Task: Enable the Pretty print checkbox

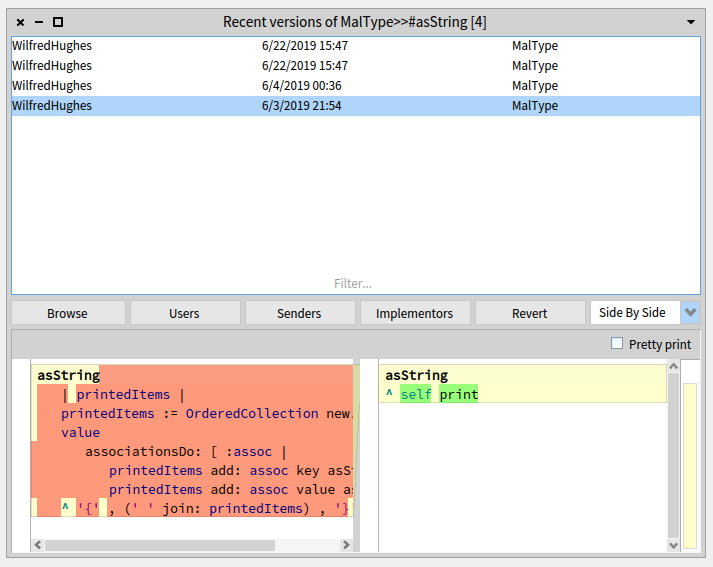Action: (617, 344)
